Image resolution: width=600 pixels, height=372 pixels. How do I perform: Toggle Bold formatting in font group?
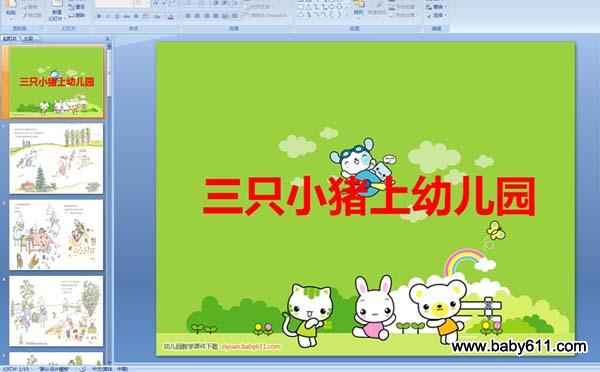click(99, 16)
